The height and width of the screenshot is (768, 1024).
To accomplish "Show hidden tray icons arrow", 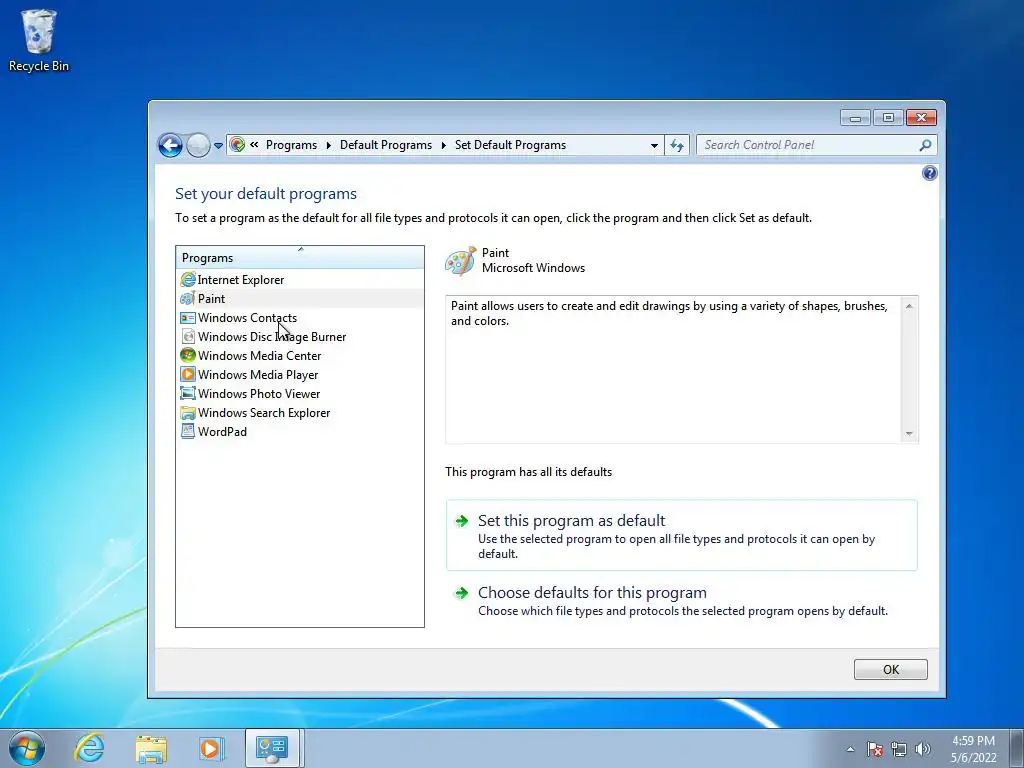I will 850,749.
